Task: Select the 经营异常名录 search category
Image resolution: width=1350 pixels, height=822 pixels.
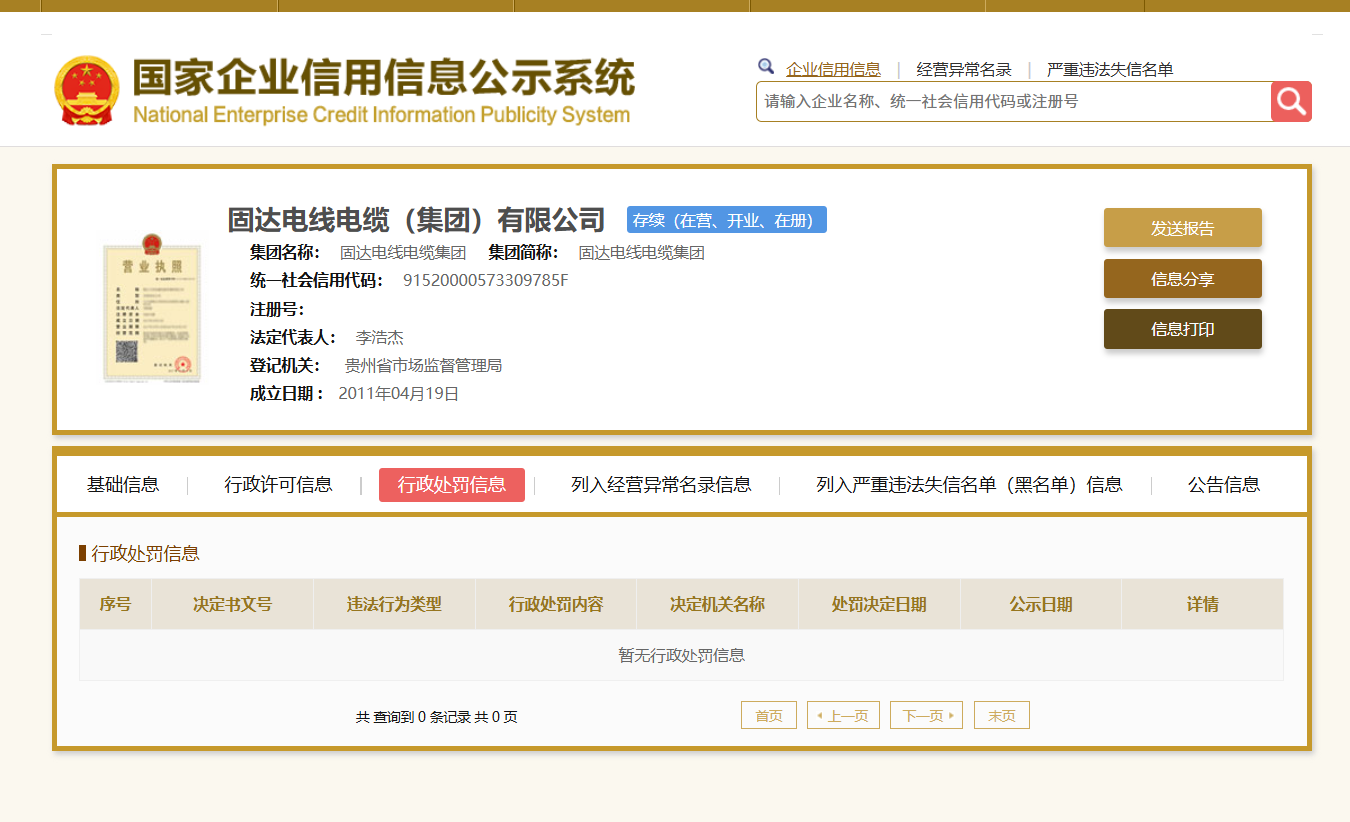Action: pyautogui.click(x=964, y=69)
